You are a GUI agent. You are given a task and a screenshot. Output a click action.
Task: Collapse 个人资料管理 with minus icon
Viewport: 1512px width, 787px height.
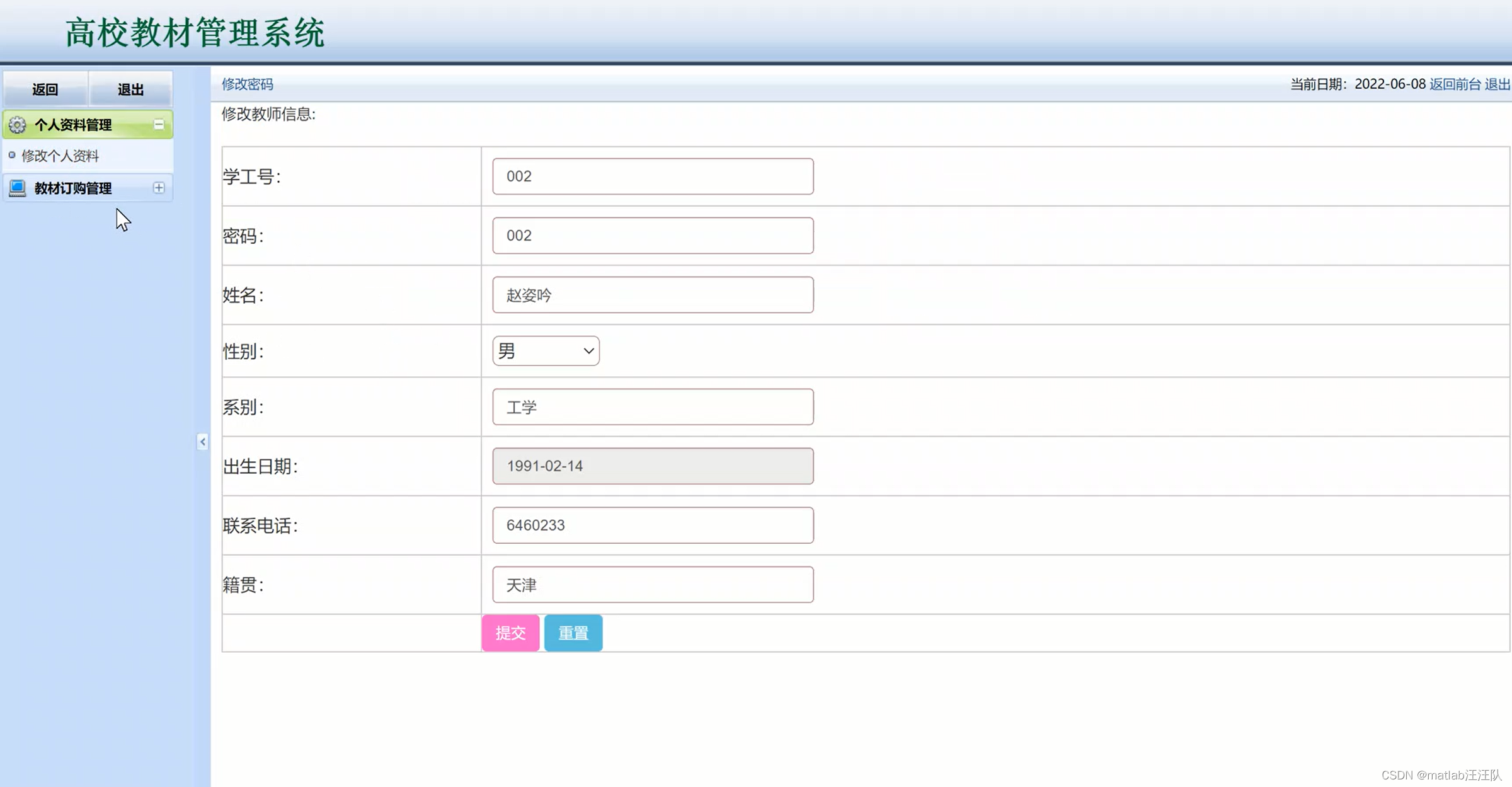pyautogui.click(x=159, y=125)
